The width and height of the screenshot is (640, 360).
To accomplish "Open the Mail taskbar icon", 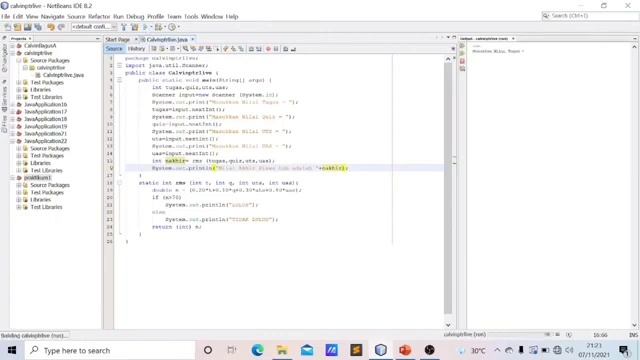I will point(307,350).
